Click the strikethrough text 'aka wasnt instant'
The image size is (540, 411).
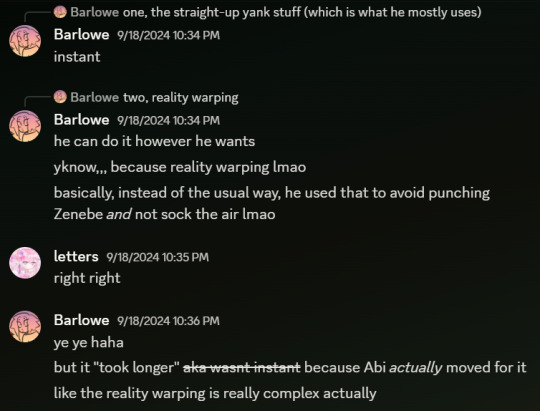(x=242, y=368)
